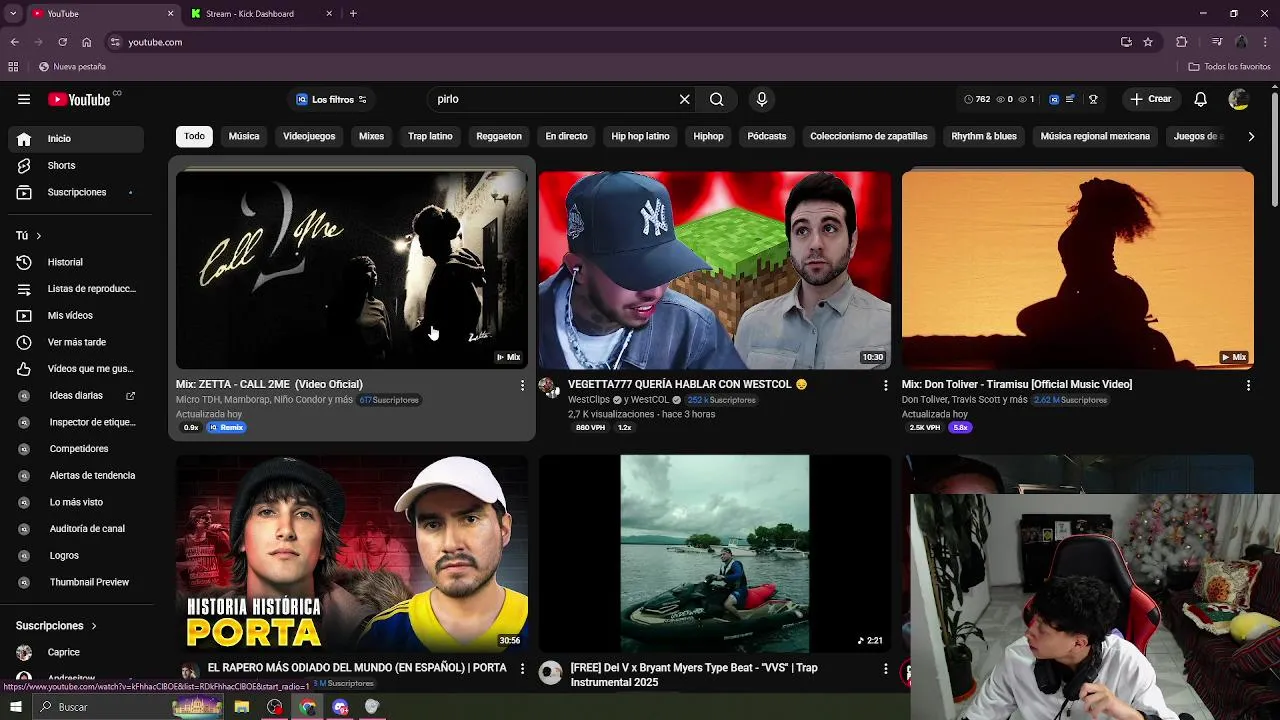Open Chrome media controls icon

click(x=1217, y=42)
